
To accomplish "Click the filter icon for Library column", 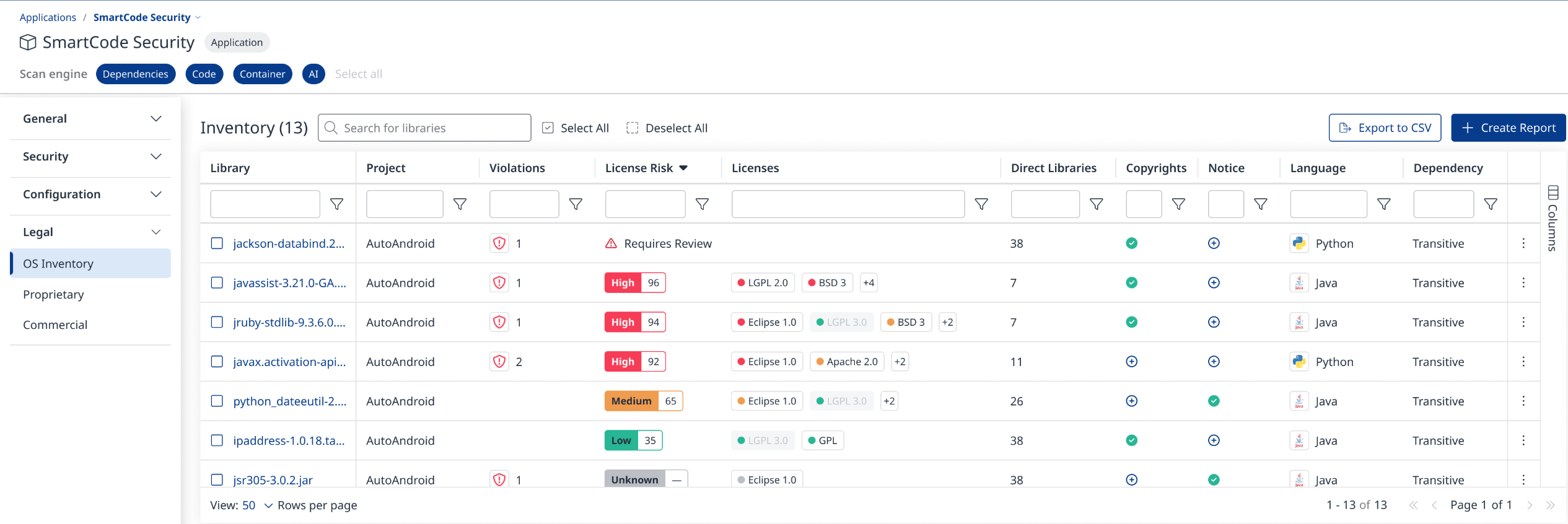I will [x=336, y=204].
